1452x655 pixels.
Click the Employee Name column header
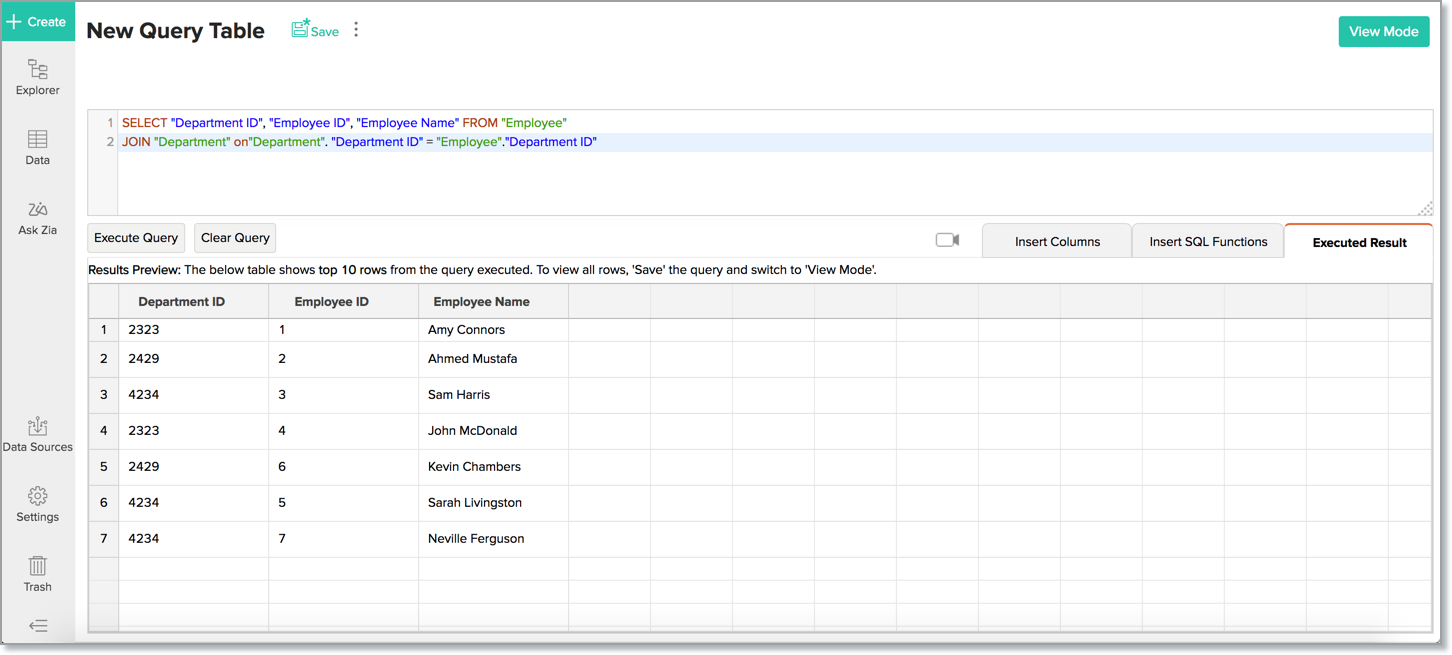pos(481,301)
